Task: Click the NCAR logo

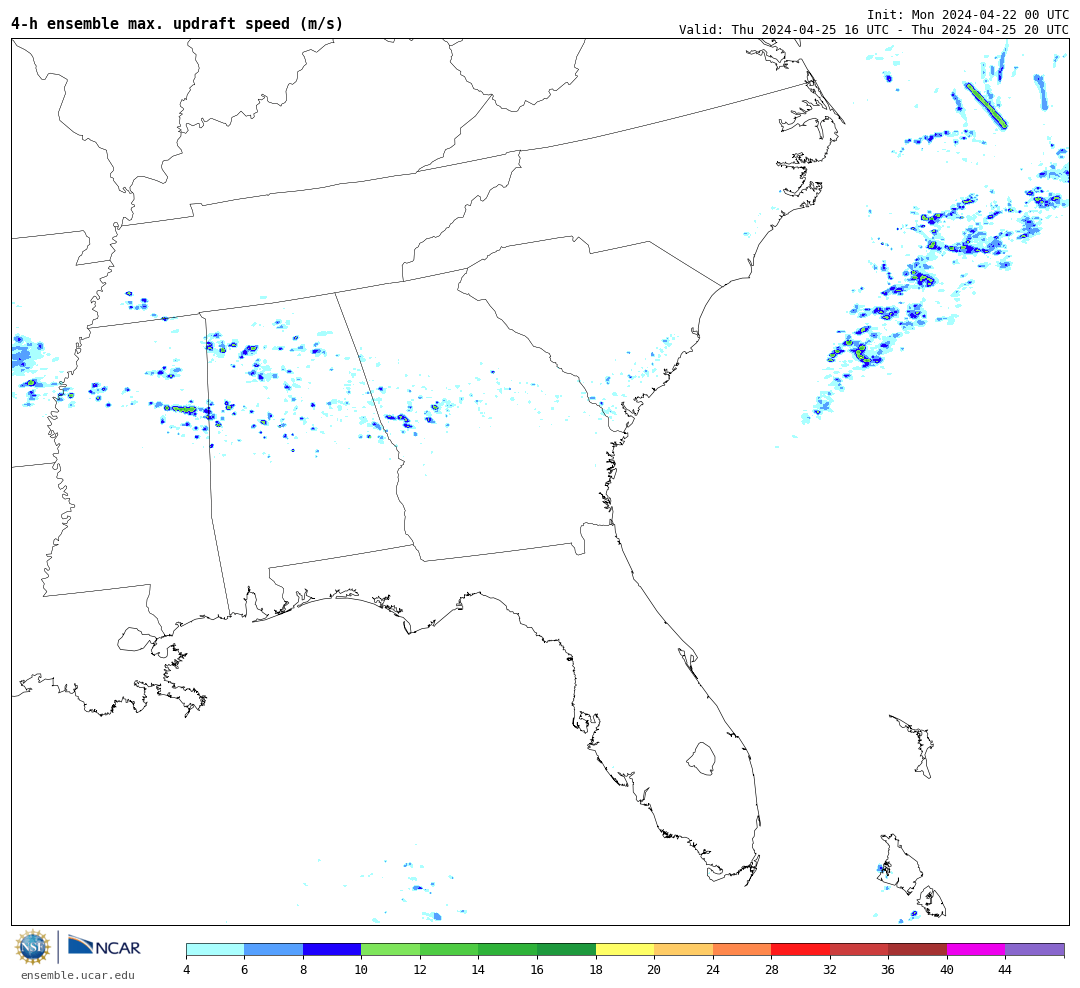Action: 104,946
